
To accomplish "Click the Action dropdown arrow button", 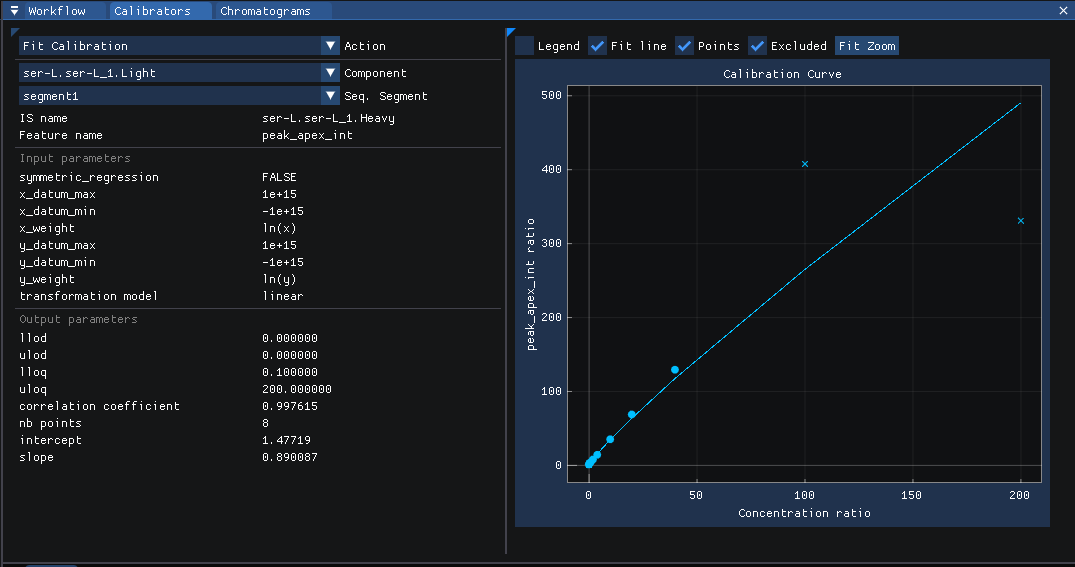I will pyautogui.click(x=330, y=46).
